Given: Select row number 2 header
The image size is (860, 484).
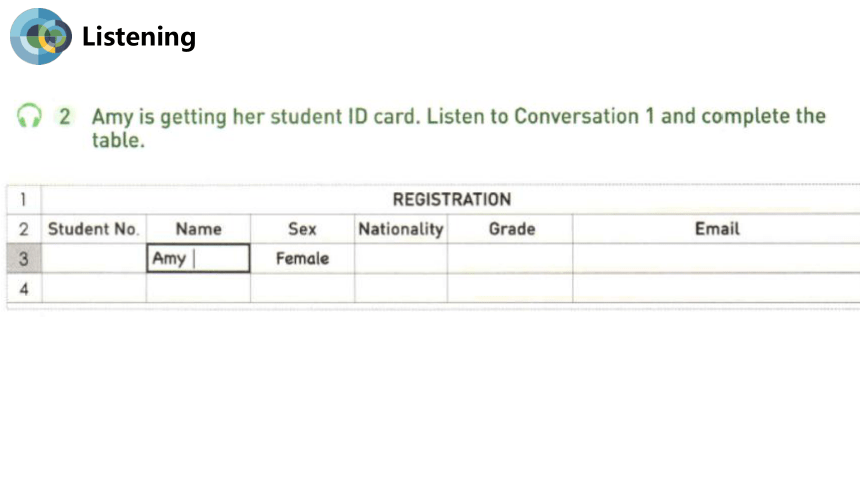Looking at the screenshot, I should [24, 229].
